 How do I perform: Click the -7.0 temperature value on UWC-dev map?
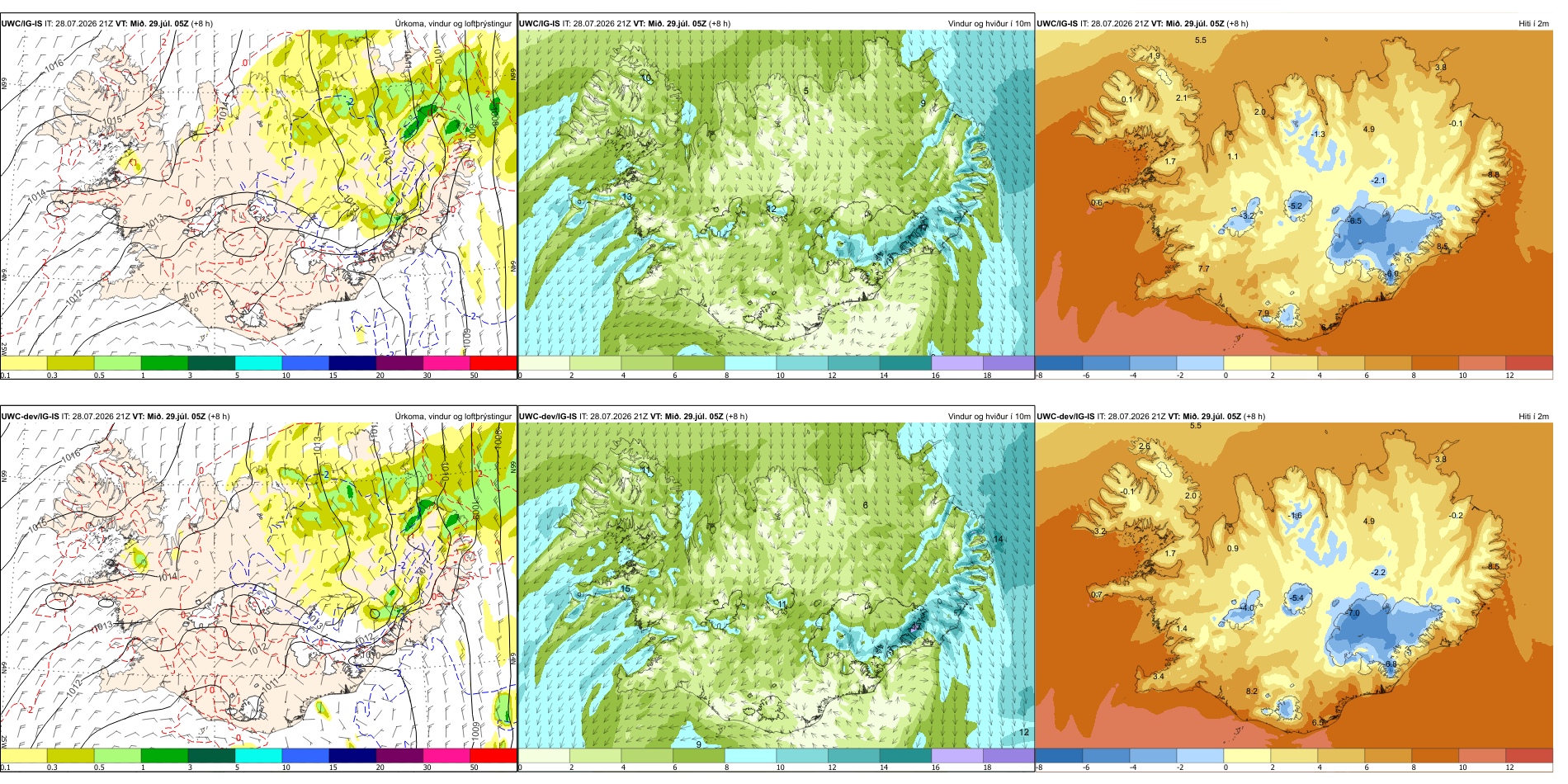(1353, 613)
